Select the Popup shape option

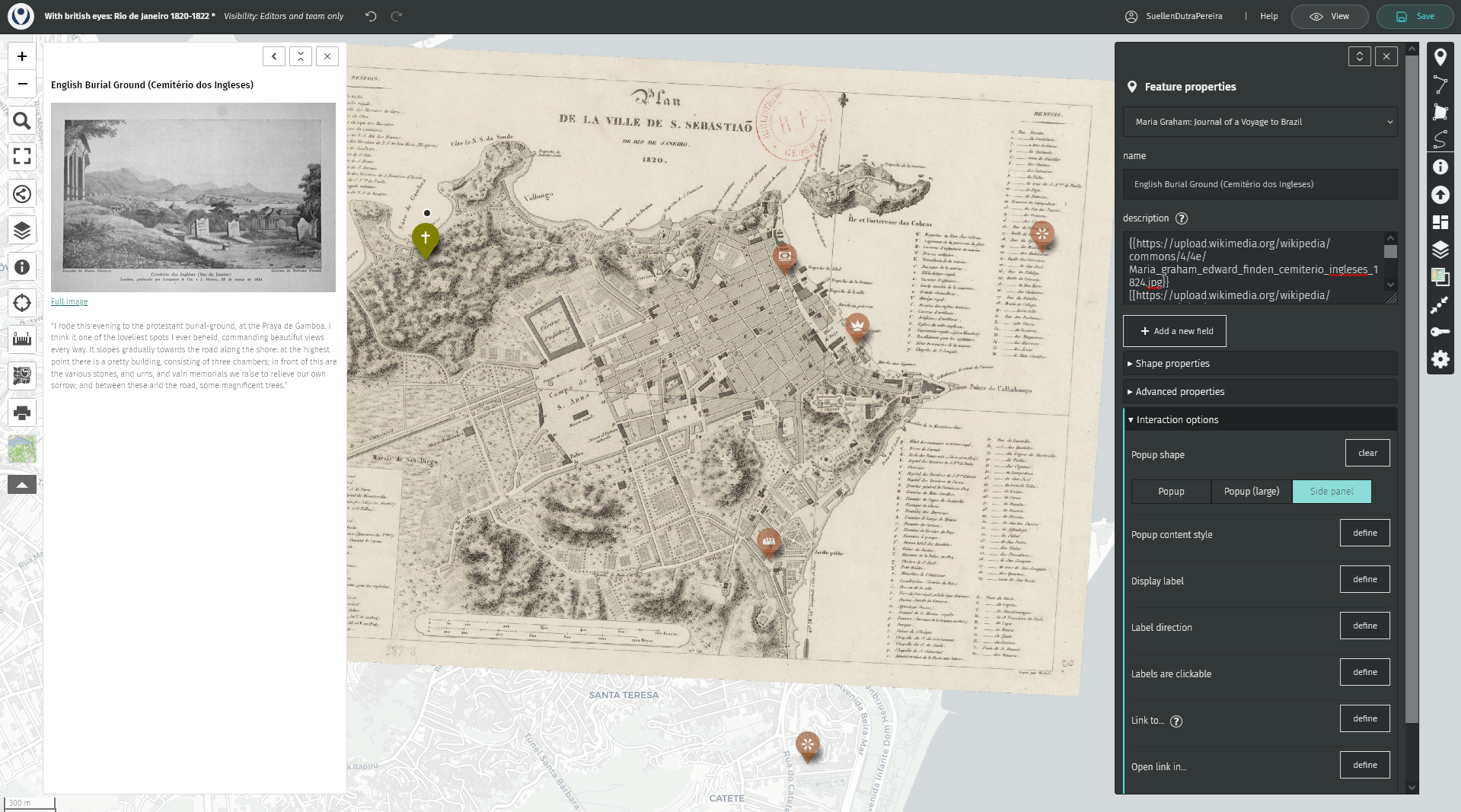[1171, 492]
